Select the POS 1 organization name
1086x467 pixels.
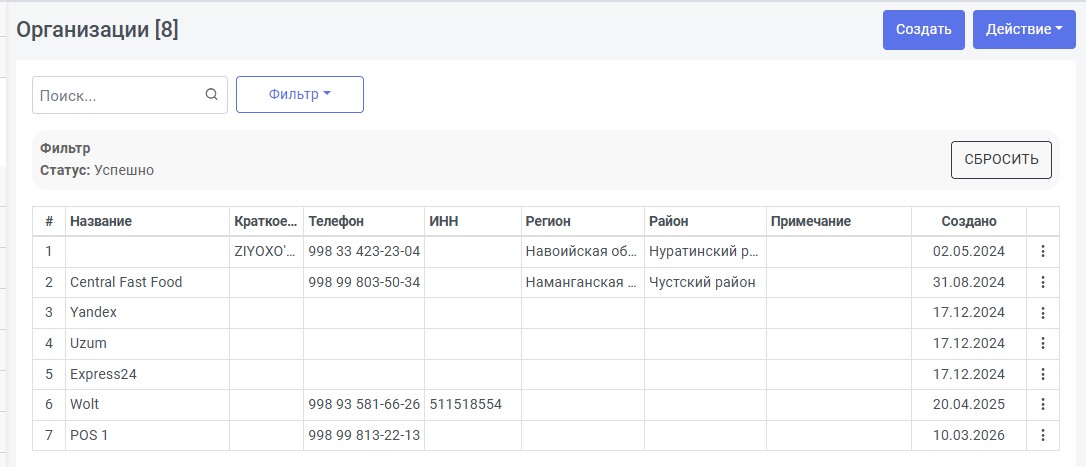[x=89, y=435]
